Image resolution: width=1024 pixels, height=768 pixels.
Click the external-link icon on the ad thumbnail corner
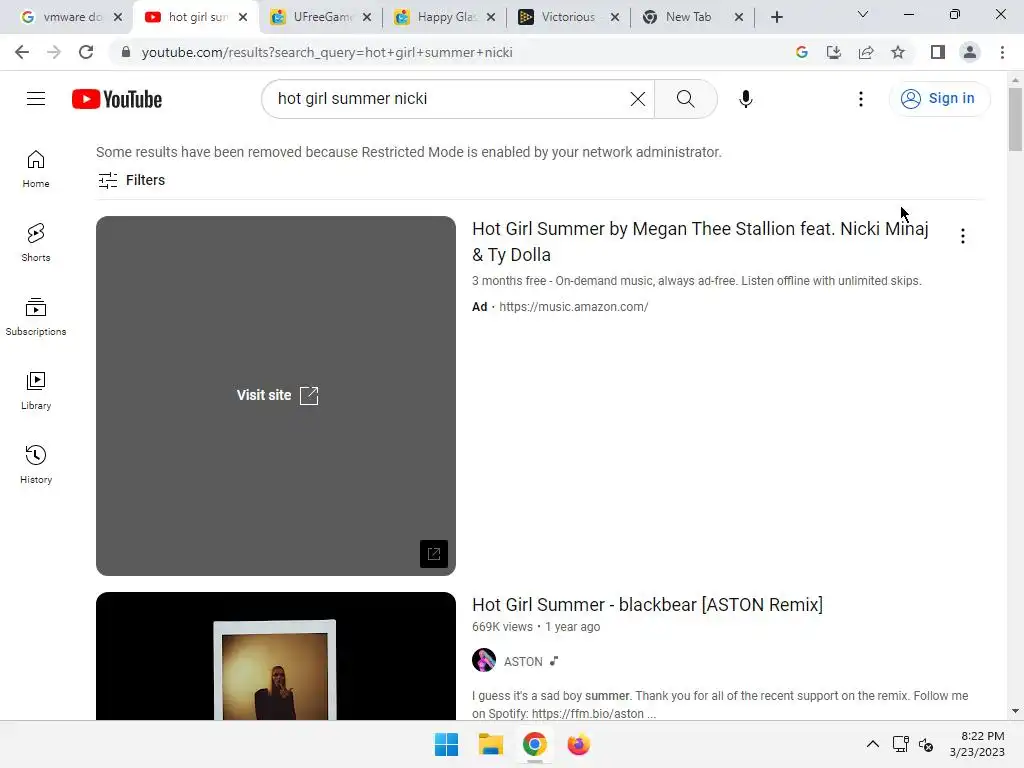[x=434, y=554]
